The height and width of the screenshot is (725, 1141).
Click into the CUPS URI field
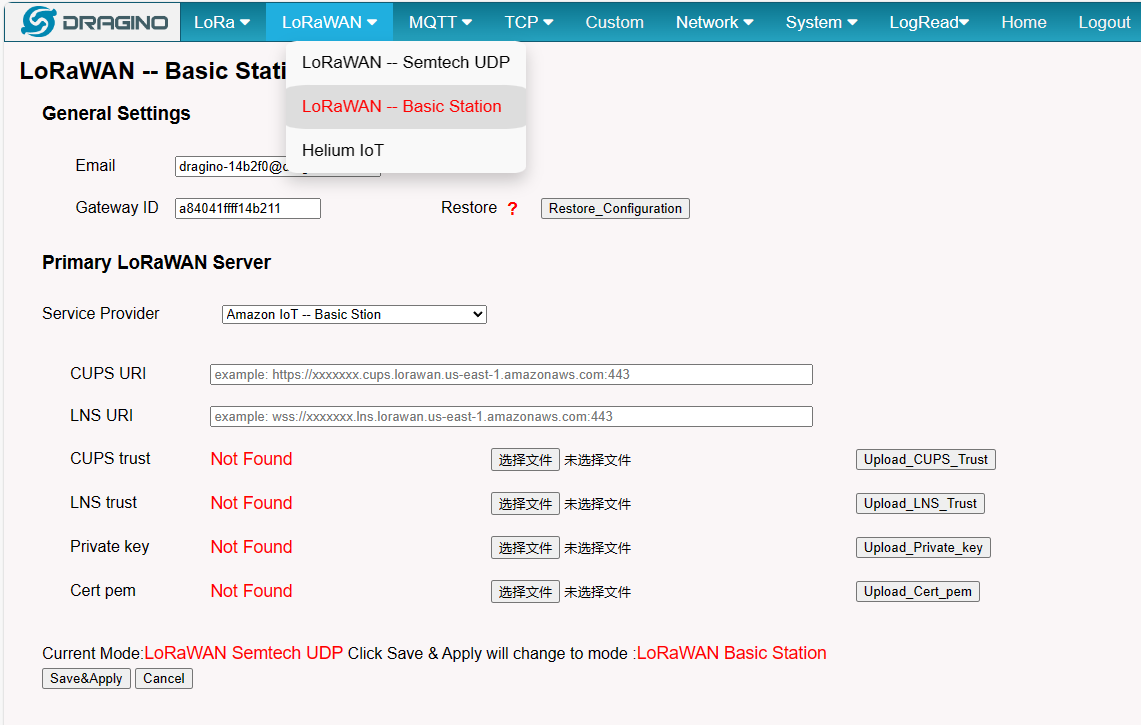click(511, 375)
